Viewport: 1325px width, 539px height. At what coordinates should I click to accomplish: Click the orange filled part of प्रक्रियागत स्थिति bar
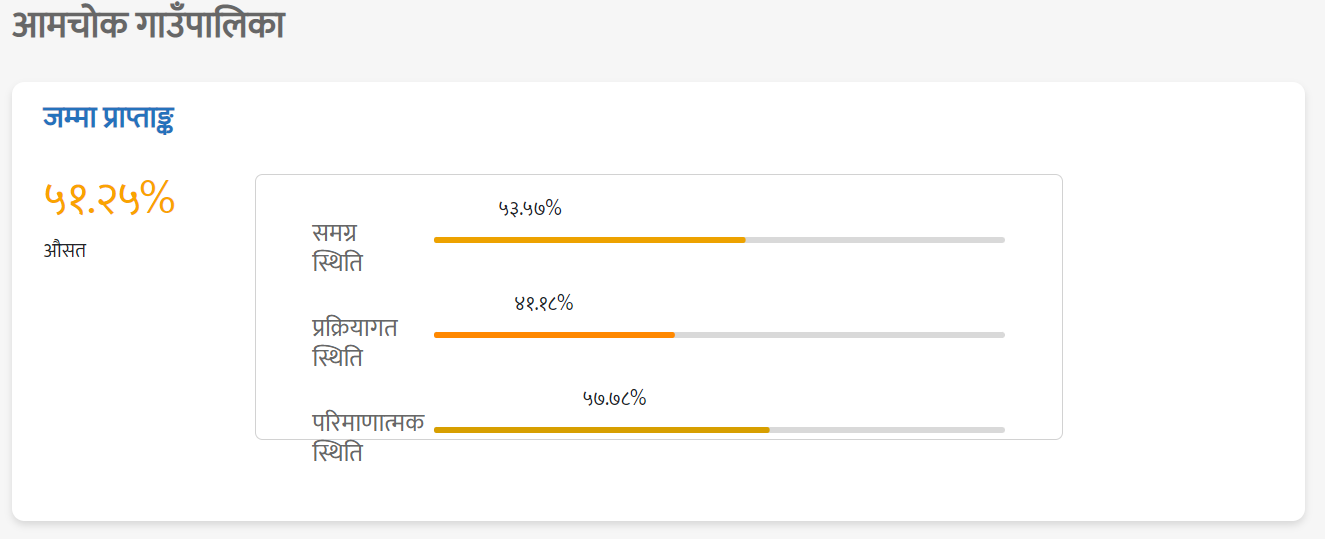[554, 335]
